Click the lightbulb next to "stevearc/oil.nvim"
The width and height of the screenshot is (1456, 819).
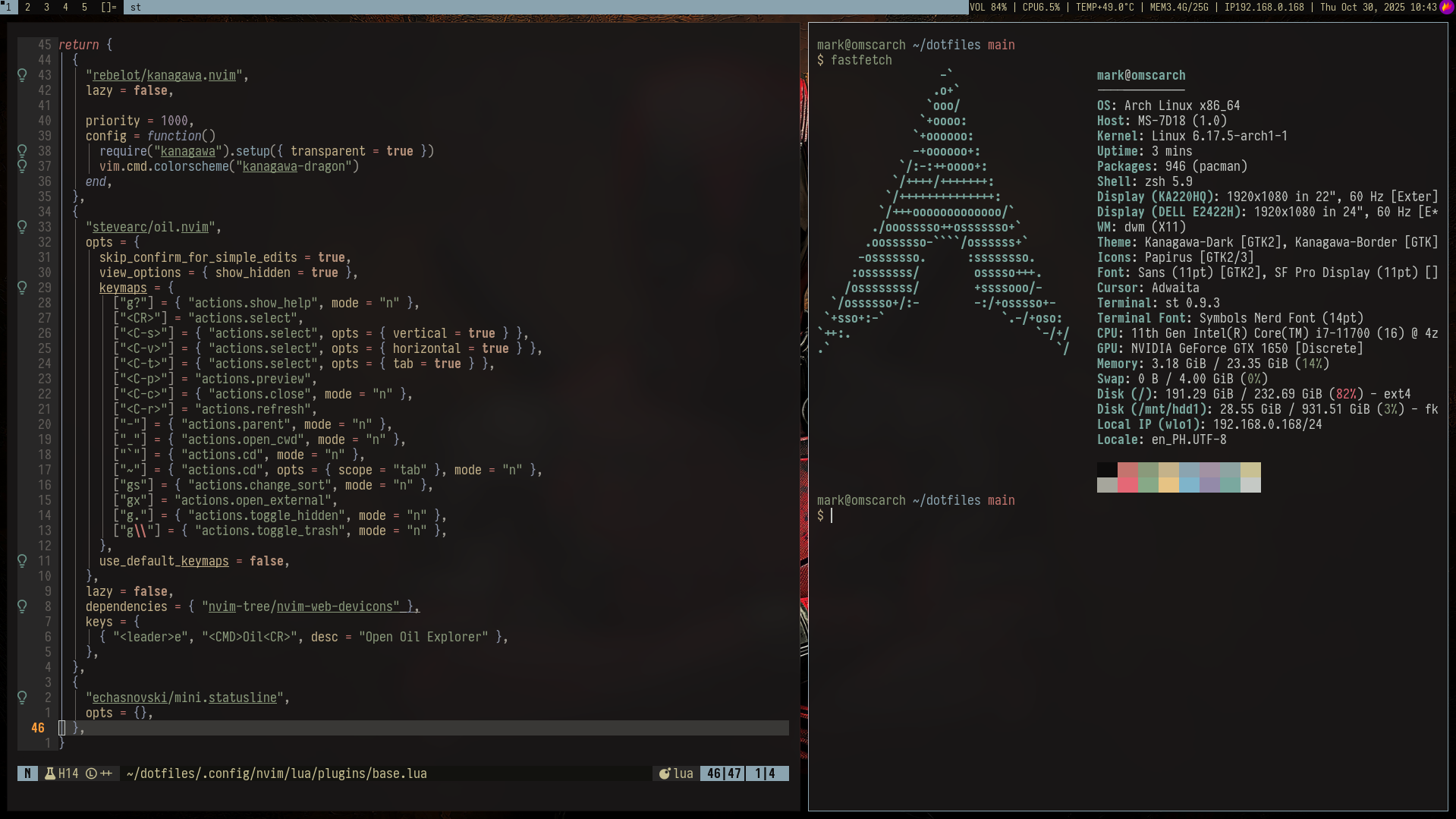pyautogui.click(x=22, y=227)
